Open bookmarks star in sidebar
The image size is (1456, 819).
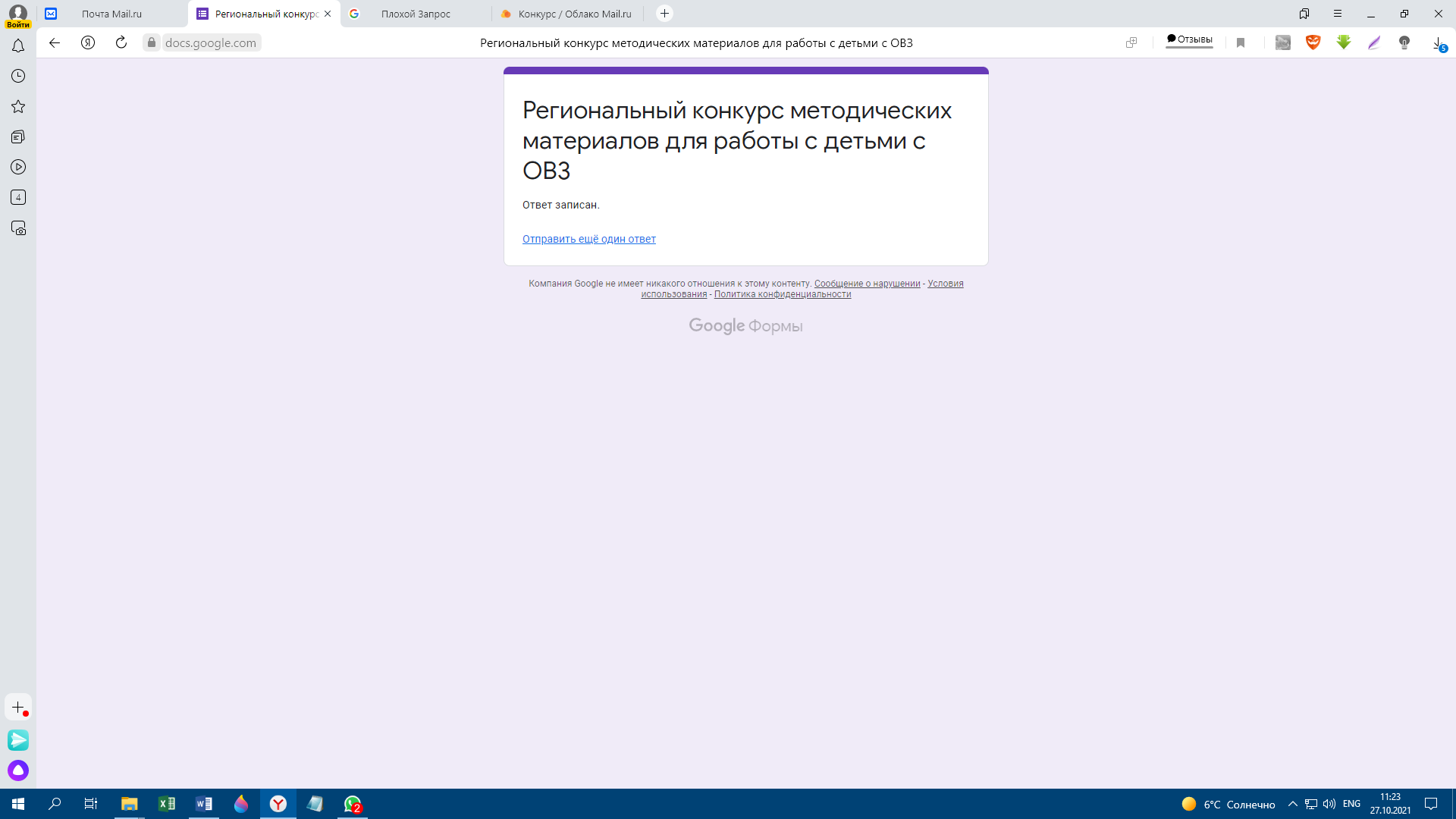pos(18,107)
